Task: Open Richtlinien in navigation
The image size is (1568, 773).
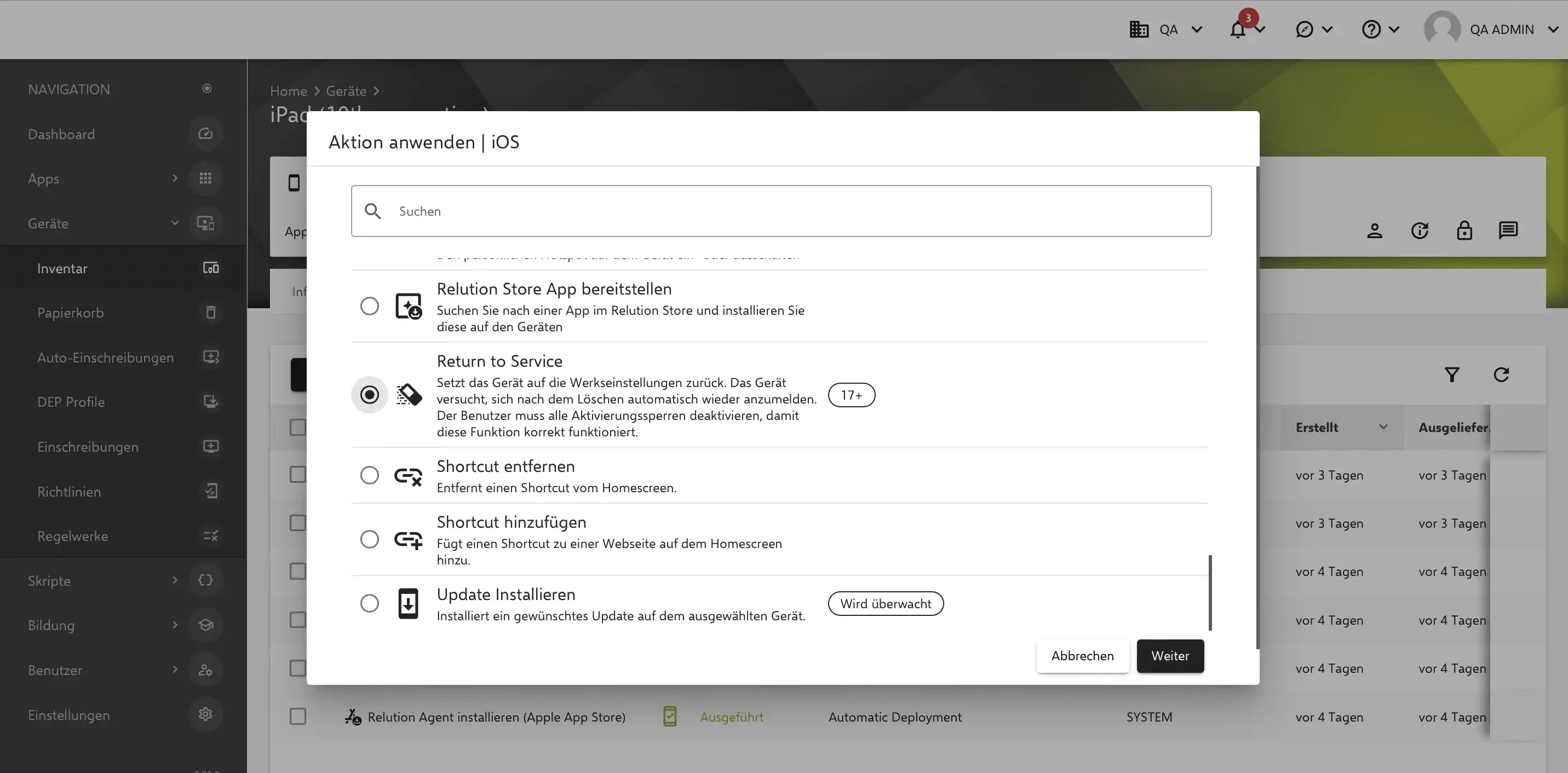Action: click(123, 492)
